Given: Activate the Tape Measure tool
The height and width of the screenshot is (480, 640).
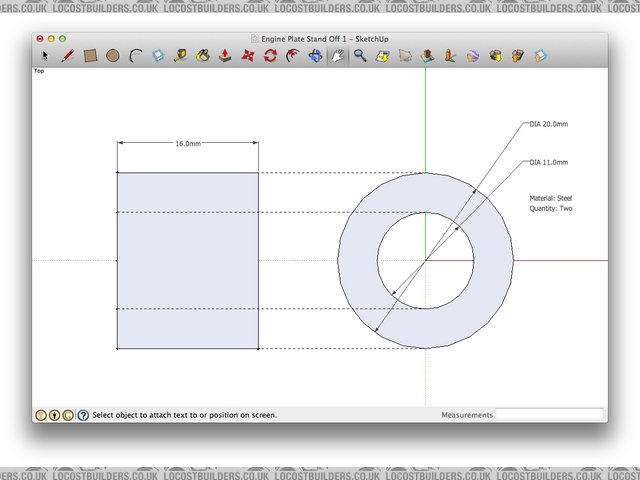Looking at the screenshot, I should click(x=180, y=56).
